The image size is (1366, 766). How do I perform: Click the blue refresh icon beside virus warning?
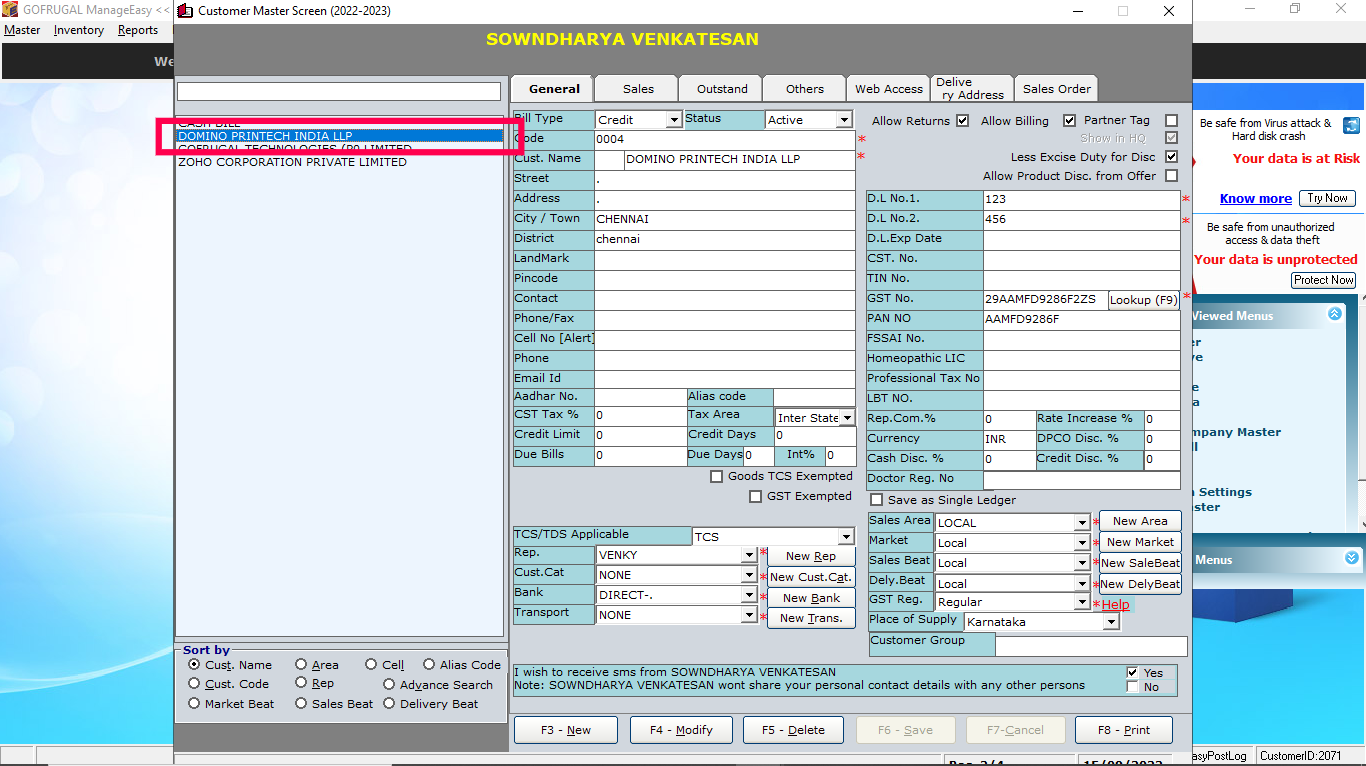(x=1351, y=125)
